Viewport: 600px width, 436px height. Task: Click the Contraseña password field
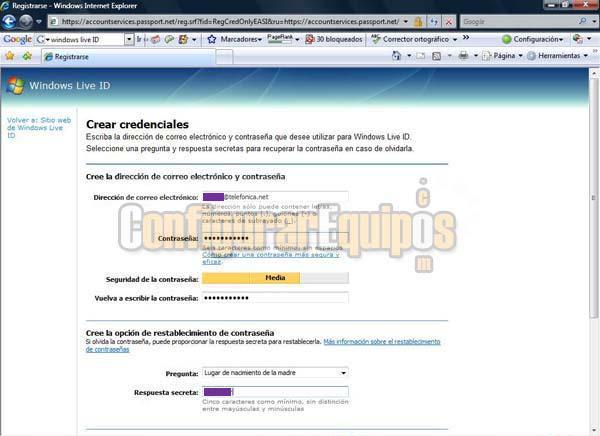275,238
